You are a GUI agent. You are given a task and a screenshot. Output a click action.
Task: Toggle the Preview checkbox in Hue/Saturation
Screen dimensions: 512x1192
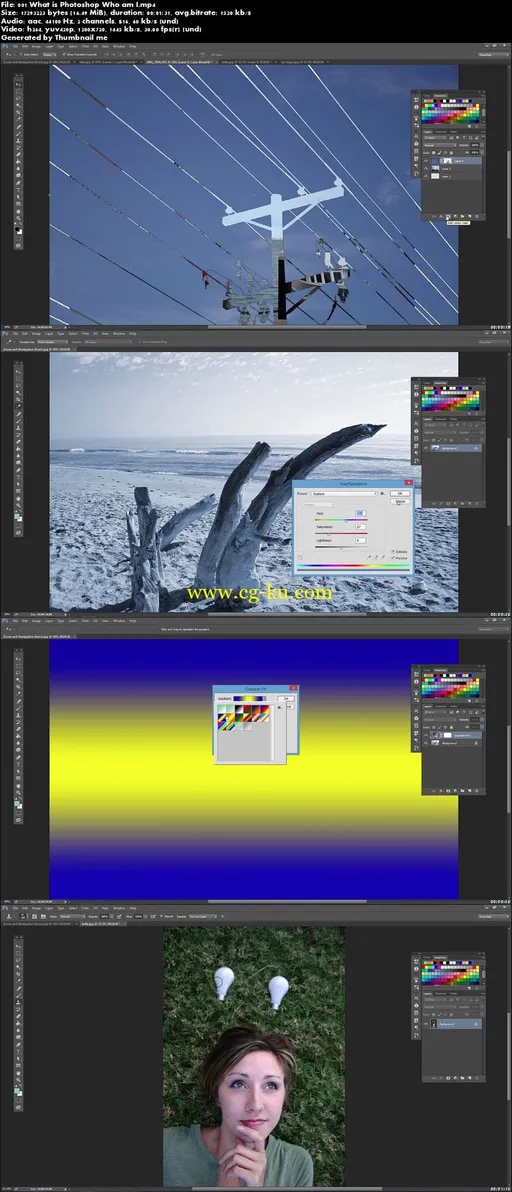pyautogui.click(x=393, y=558)
